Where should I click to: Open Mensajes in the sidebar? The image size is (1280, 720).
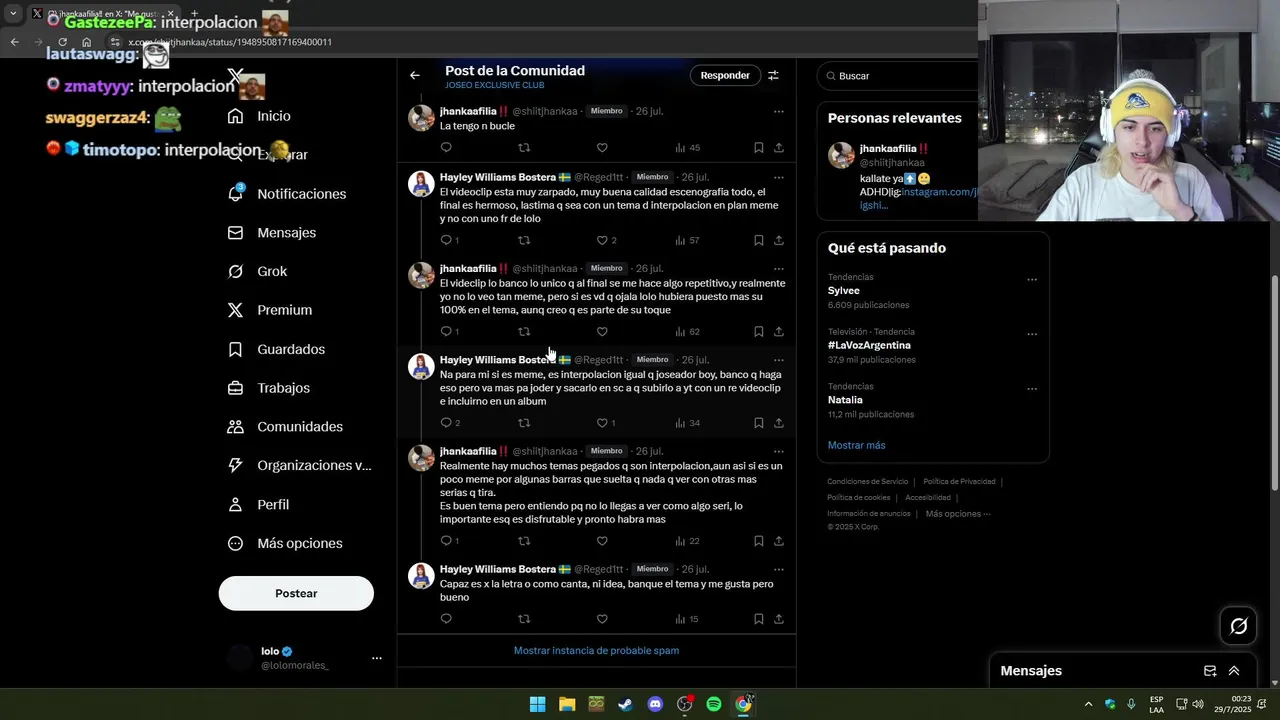[272, 232]
